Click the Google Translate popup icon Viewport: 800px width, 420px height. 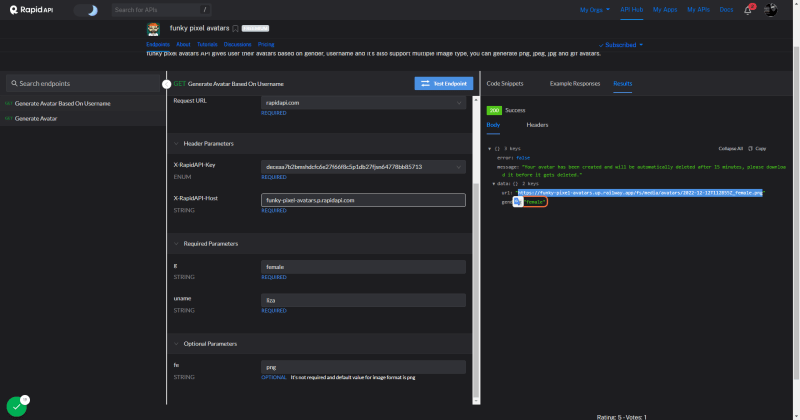[517, 202]
